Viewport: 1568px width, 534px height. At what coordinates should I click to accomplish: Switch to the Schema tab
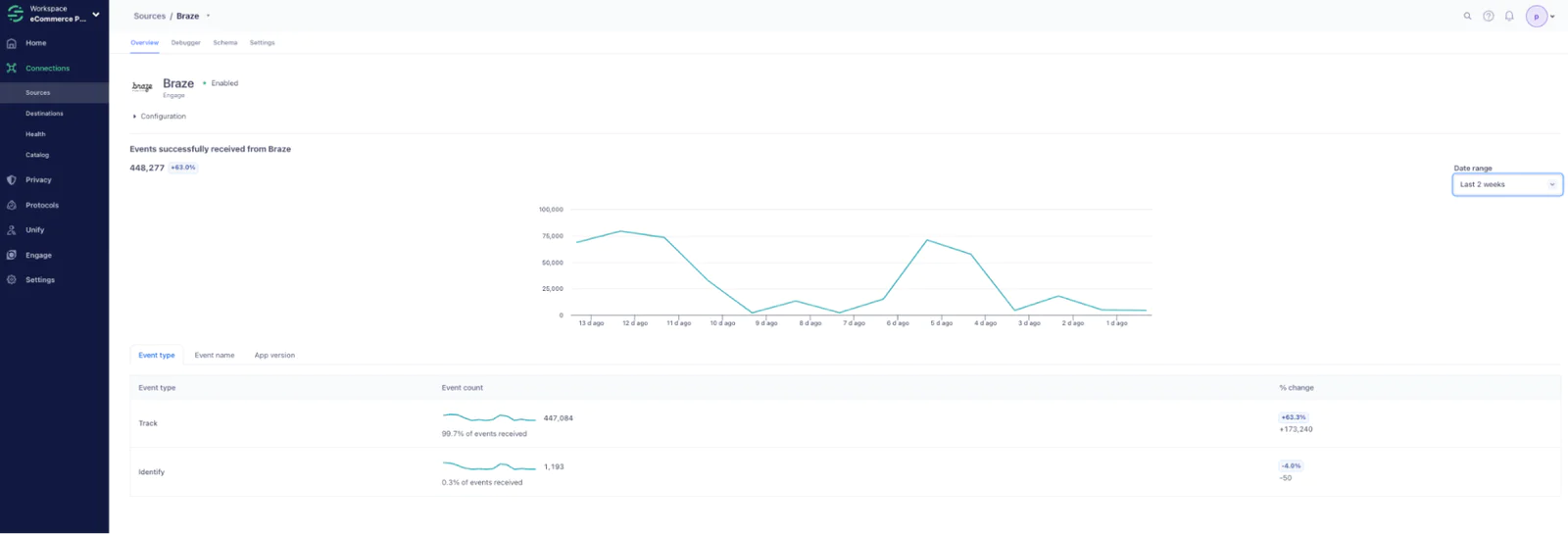[225, 43]
